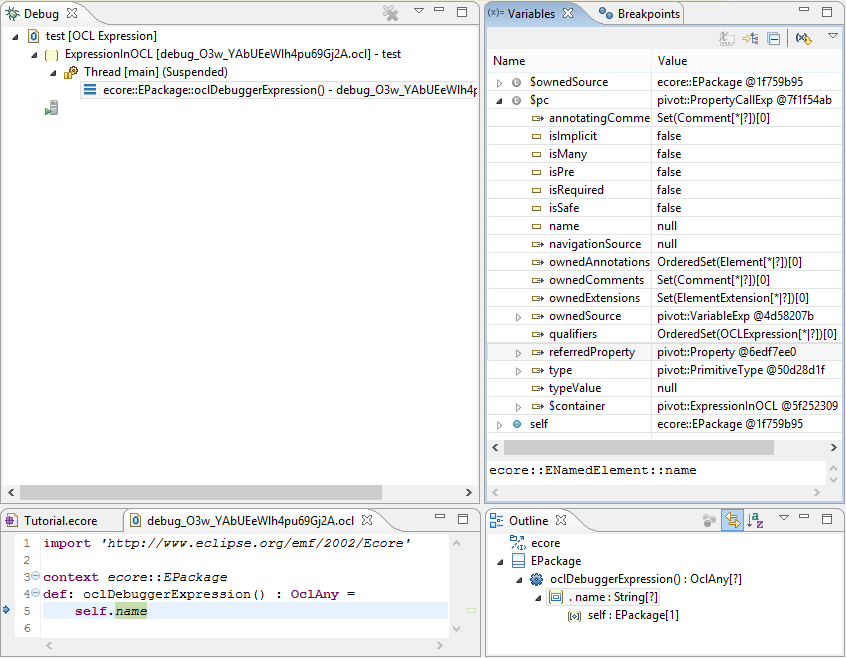
Task: Collapse the test [OCL Expression] launch node
Action: (x=16, y=37)
